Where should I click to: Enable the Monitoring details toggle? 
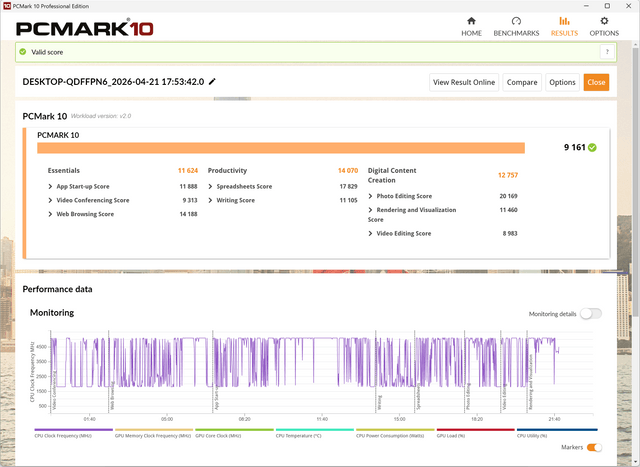click(591, 314)
